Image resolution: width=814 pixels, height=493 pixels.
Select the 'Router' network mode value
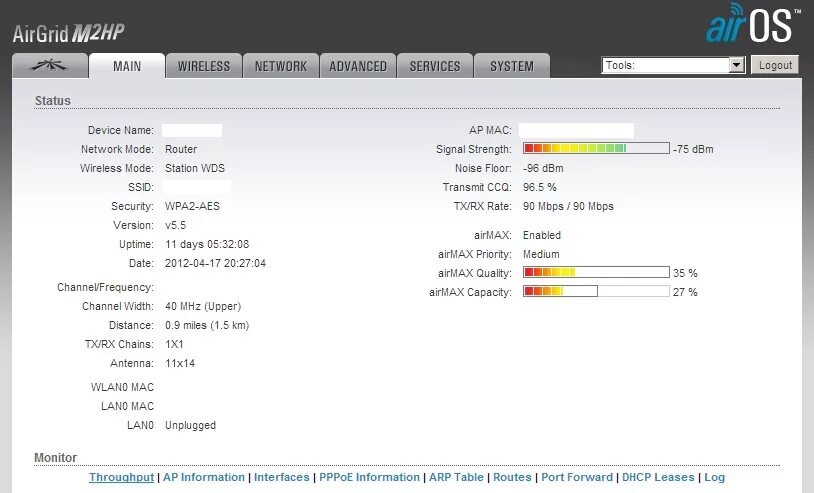coord(181,149)
